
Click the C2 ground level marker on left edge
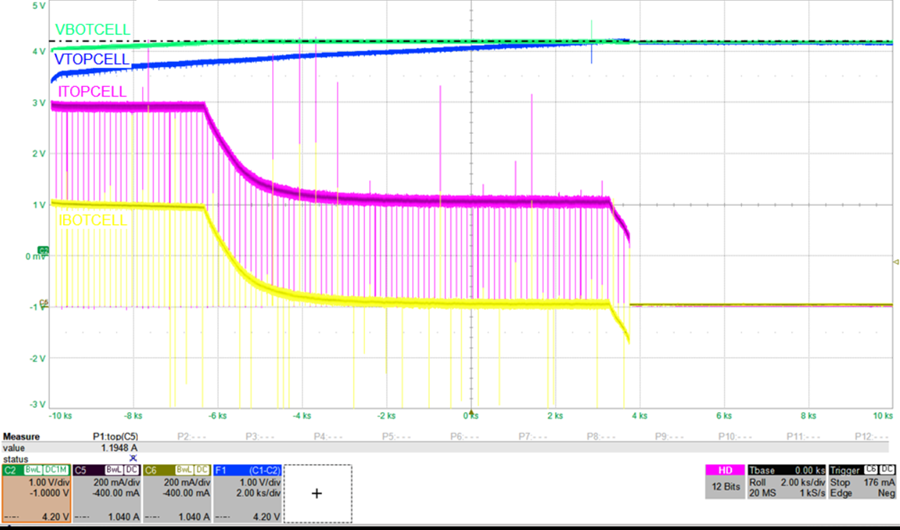43,250
